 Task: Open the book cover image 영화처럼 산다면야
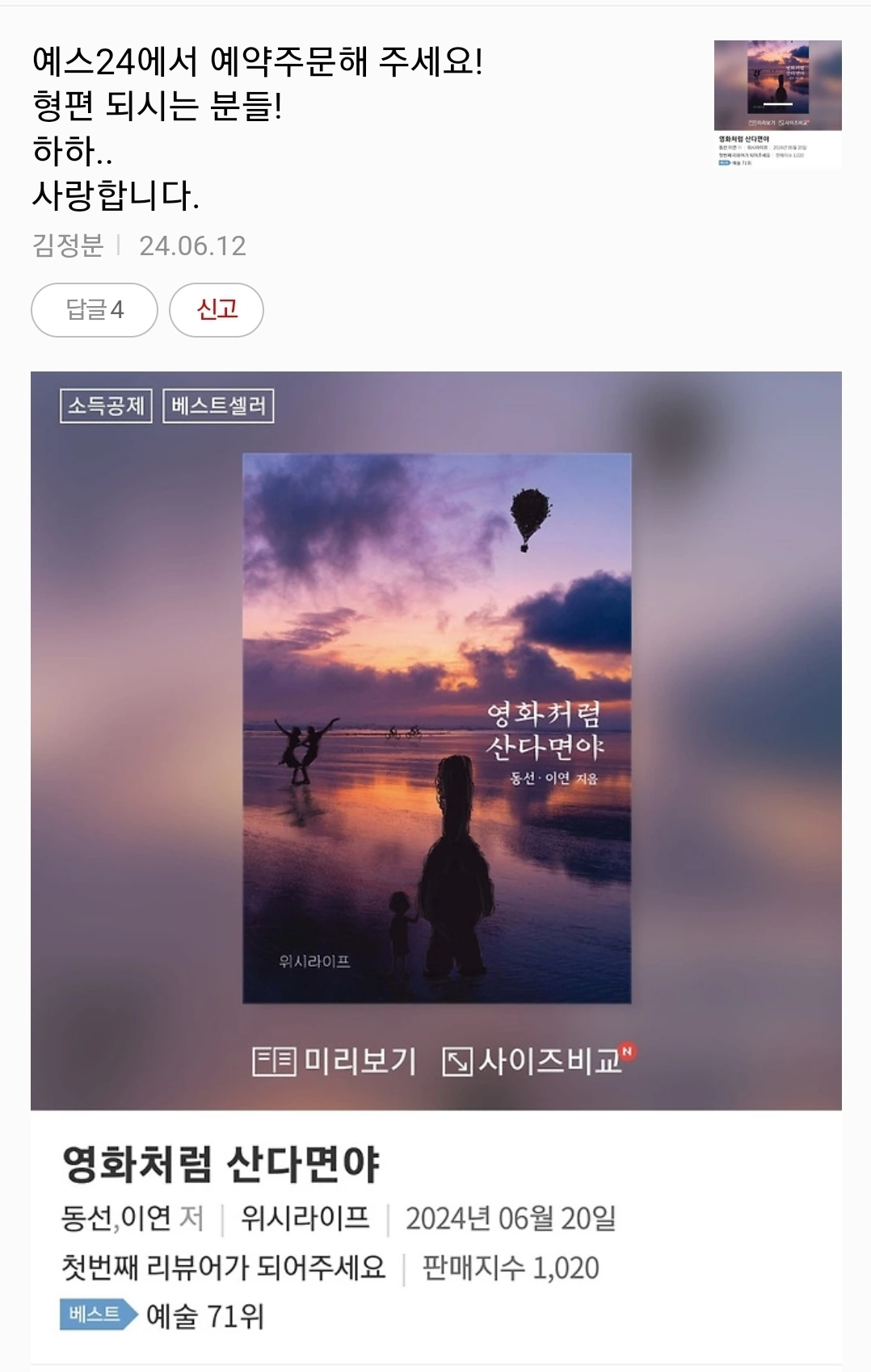pos(437,728)
